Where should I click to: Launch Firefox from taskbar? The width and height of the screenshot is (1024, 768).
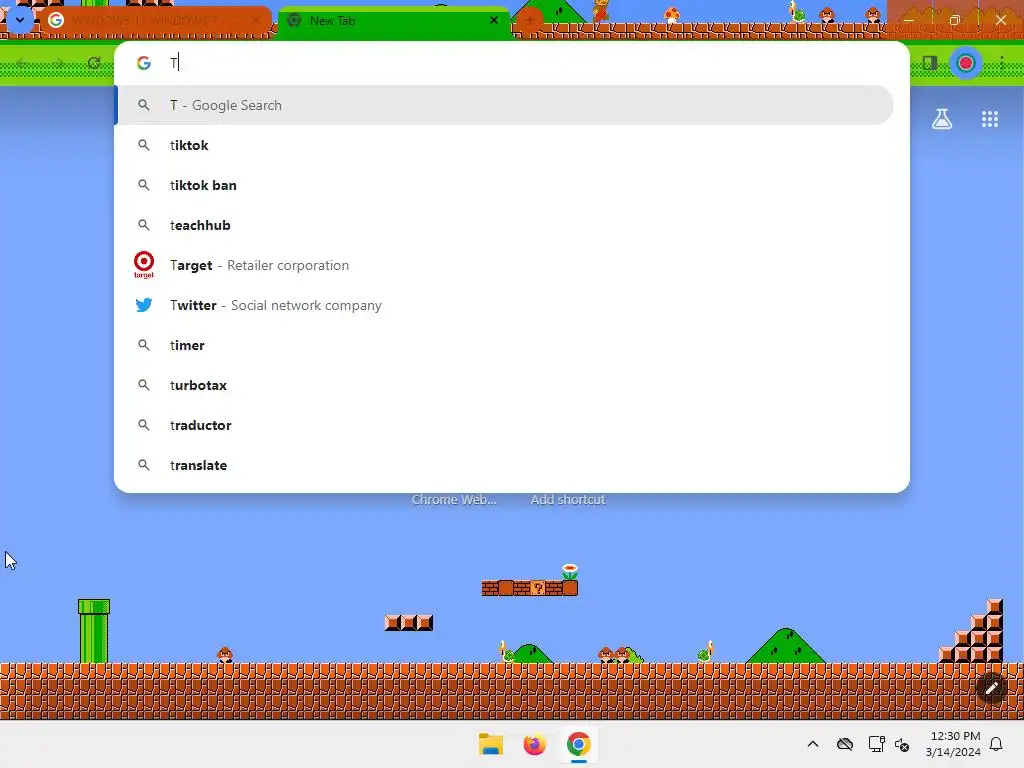pos(535,744)
